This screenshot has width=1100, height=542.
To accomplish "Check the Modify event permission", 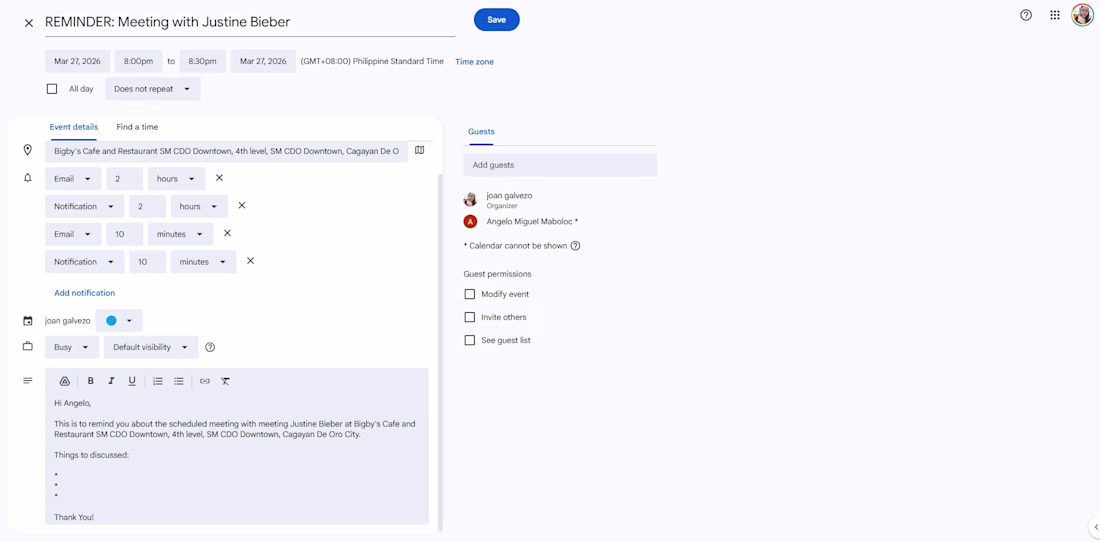I will 470,294.
